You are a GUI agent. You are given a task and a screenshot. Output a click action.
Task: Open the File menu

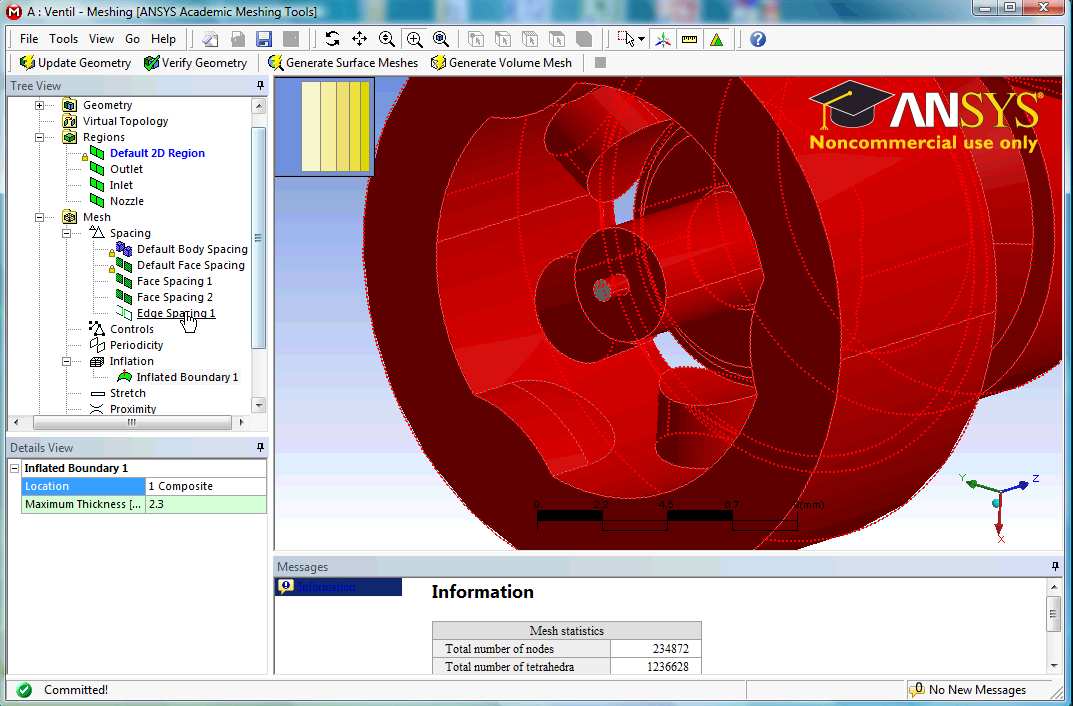click(29, 39)
